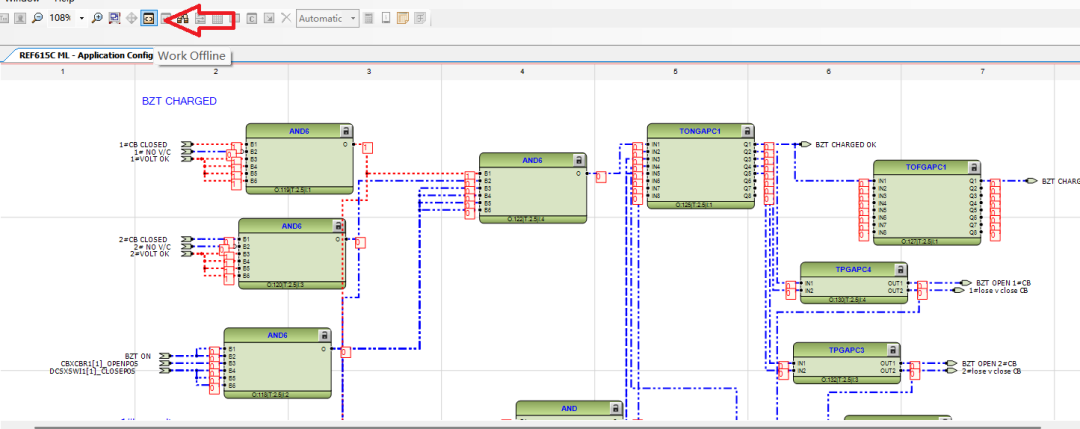Click column header 6 of the diagram grid
Viewport: 1080px width, 429px height.
pyautogui.click(x=829, y=72)
